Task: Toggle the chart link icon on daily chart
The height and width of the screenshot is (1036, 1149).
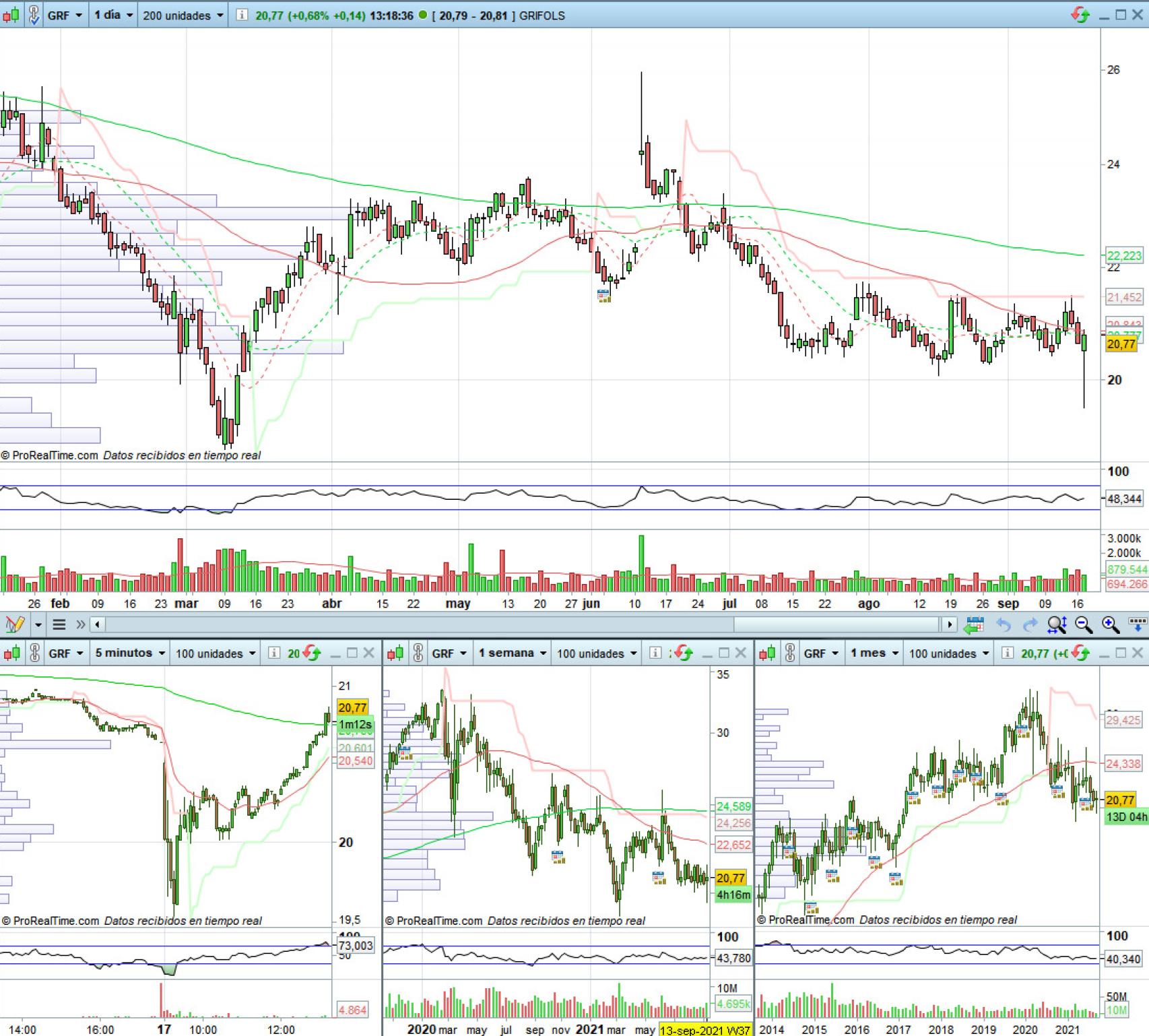Action: coord(33,15)
